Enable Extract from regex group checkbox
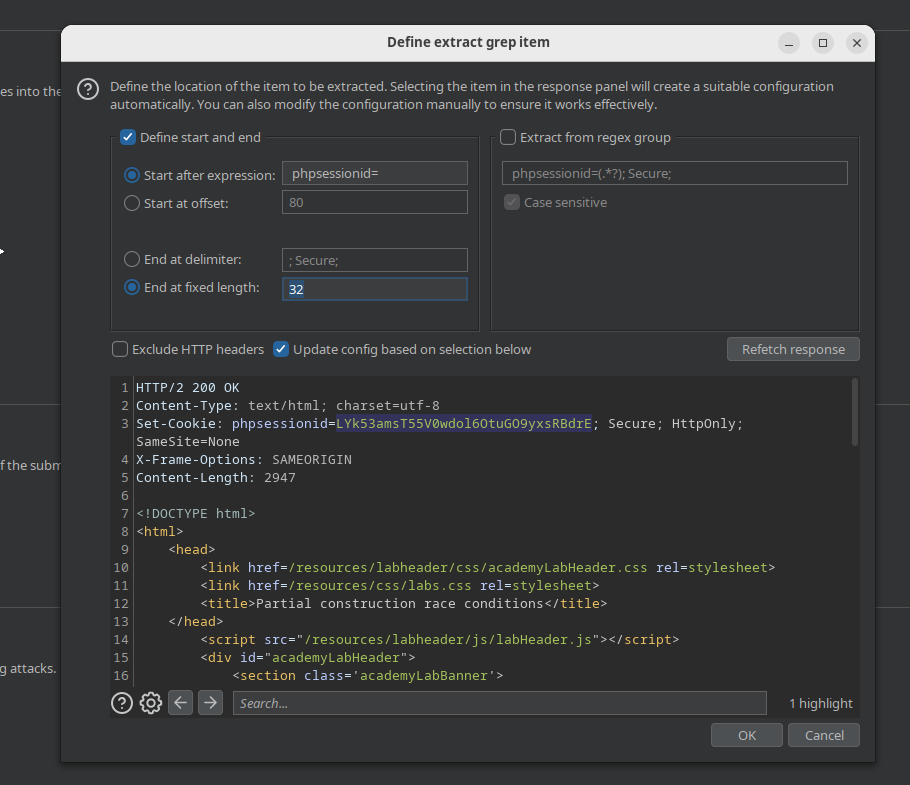The width and height of the screenshot is (910, 785). tap(508, 138)
